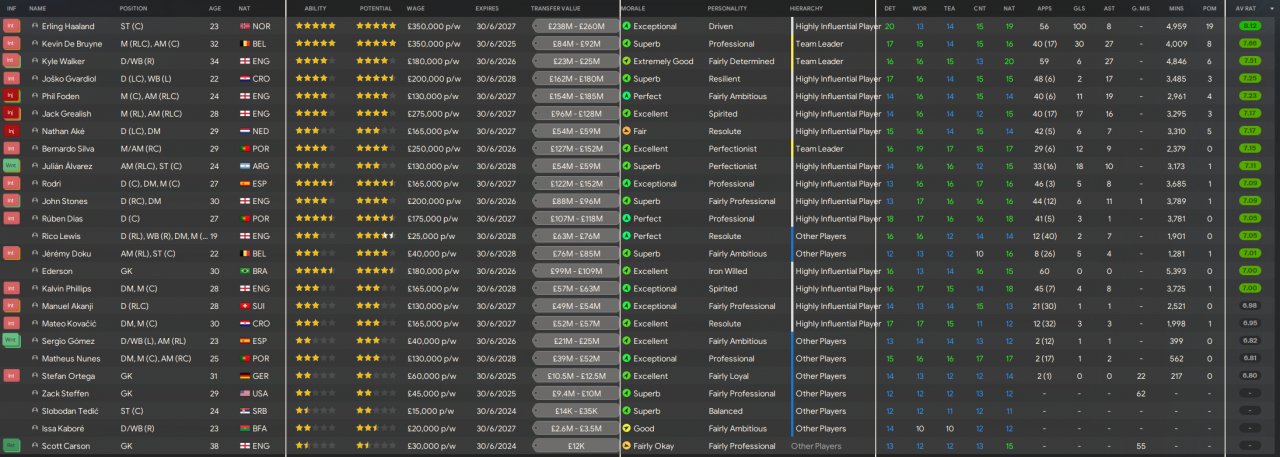Select Slobodan Tedić's Balanced personality cell
This screenshot has width=1280, height=457.
[x=725, y=411]
